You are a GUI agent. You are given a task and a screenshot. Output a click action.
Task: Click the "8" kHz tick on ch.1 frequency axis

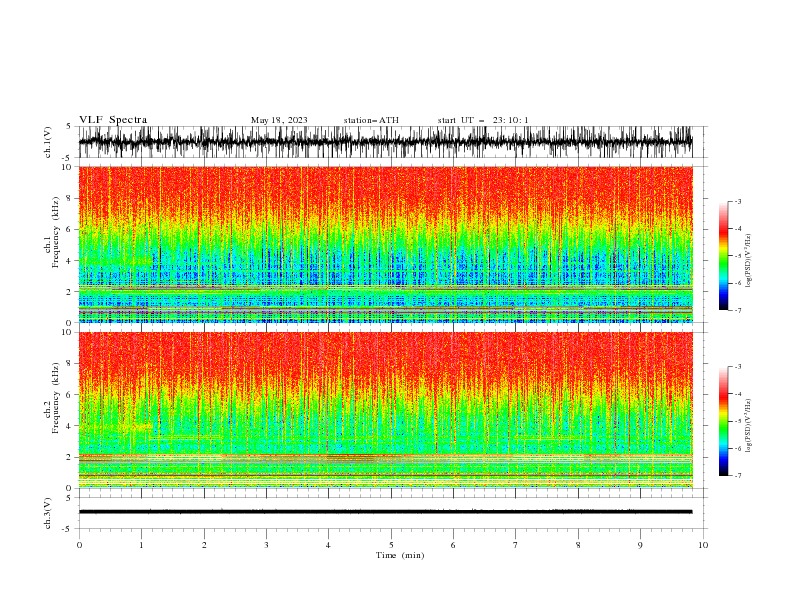coord(69,198)
